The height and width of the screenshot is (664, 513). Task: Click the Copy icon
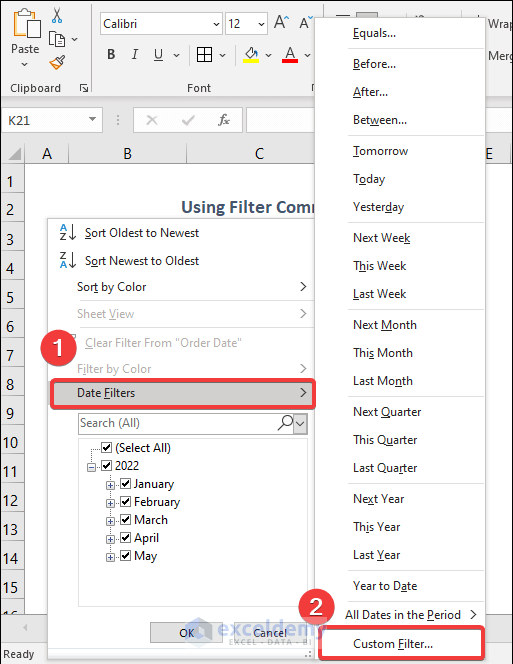point(57,39)
